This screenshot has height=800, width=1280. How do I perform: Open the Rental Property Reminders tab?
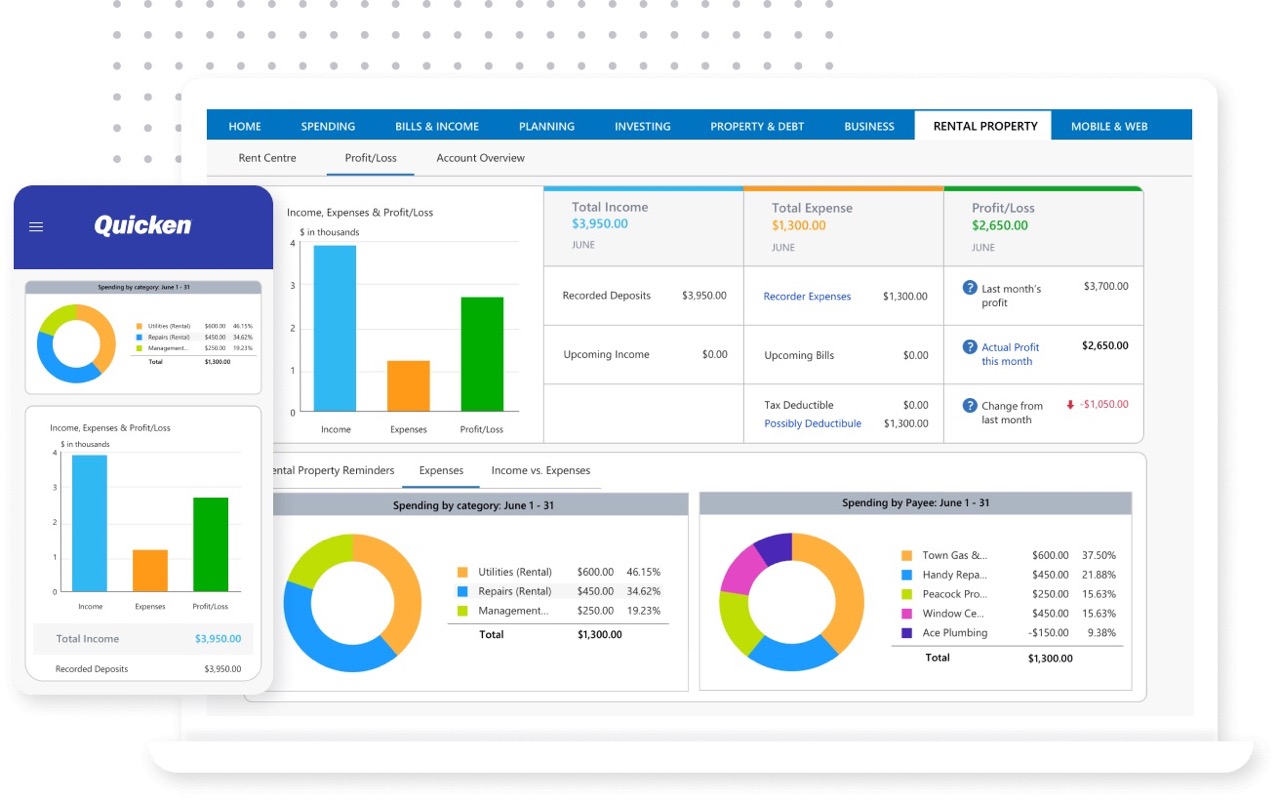333,470
